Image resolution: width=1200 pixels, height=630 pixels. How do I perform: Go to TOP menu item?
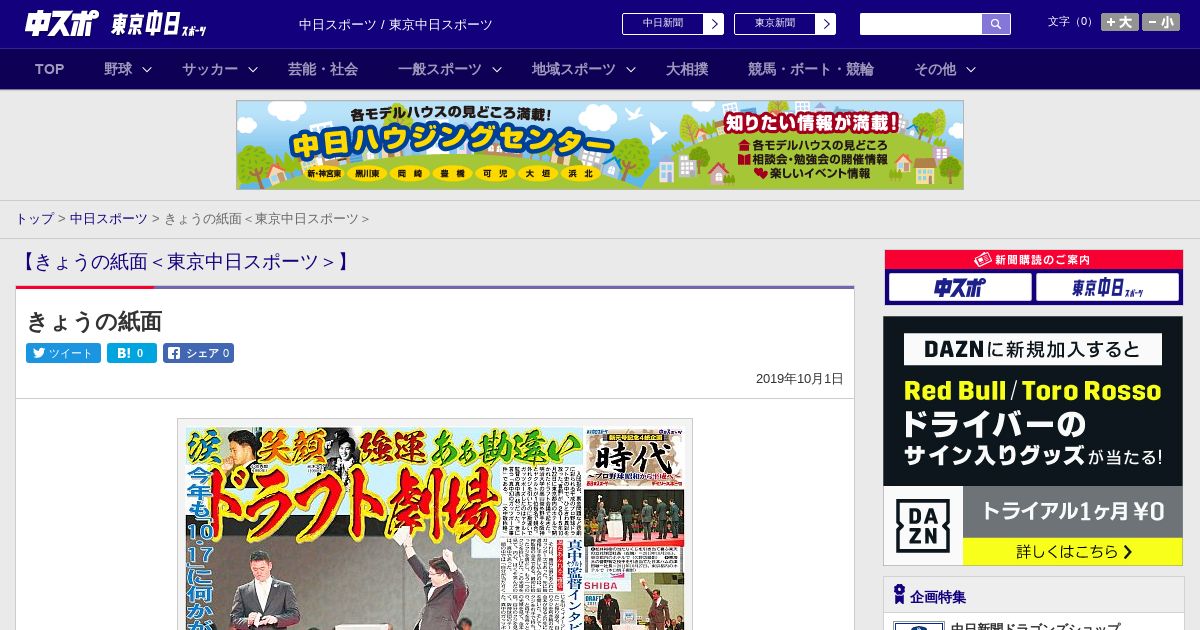click(x=49, y=69)
